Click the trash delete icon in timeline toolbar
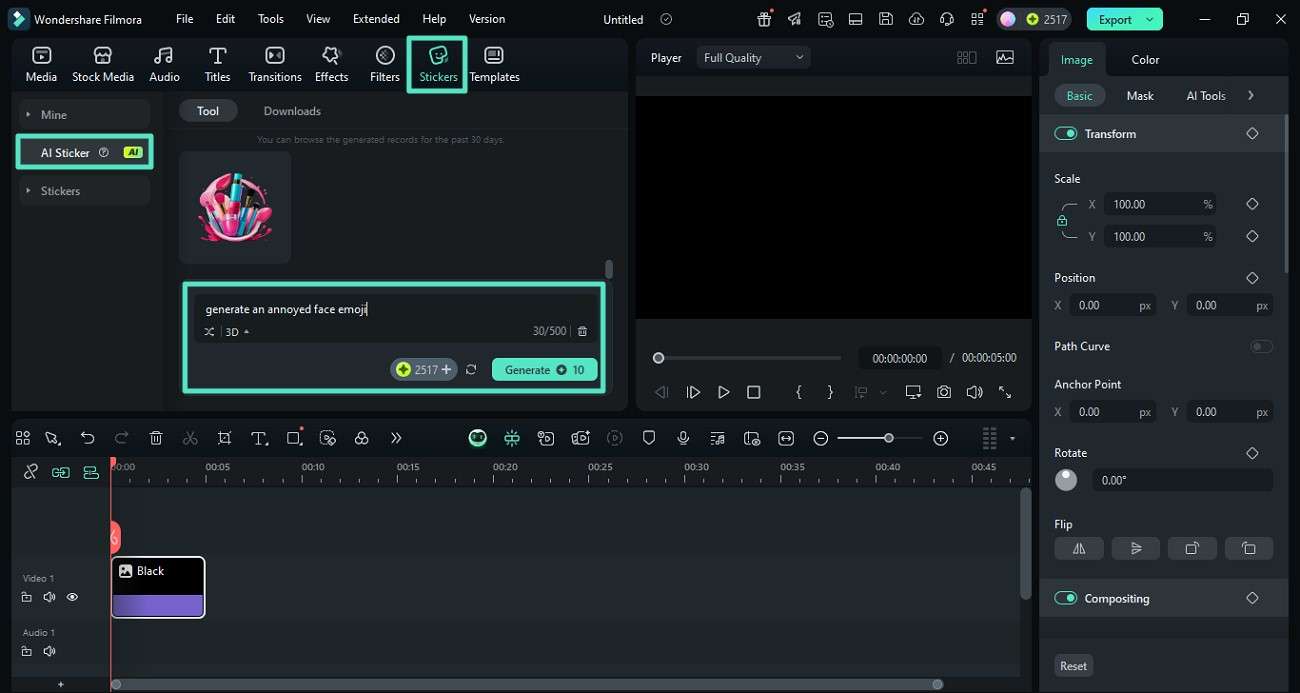 [156, 438]
